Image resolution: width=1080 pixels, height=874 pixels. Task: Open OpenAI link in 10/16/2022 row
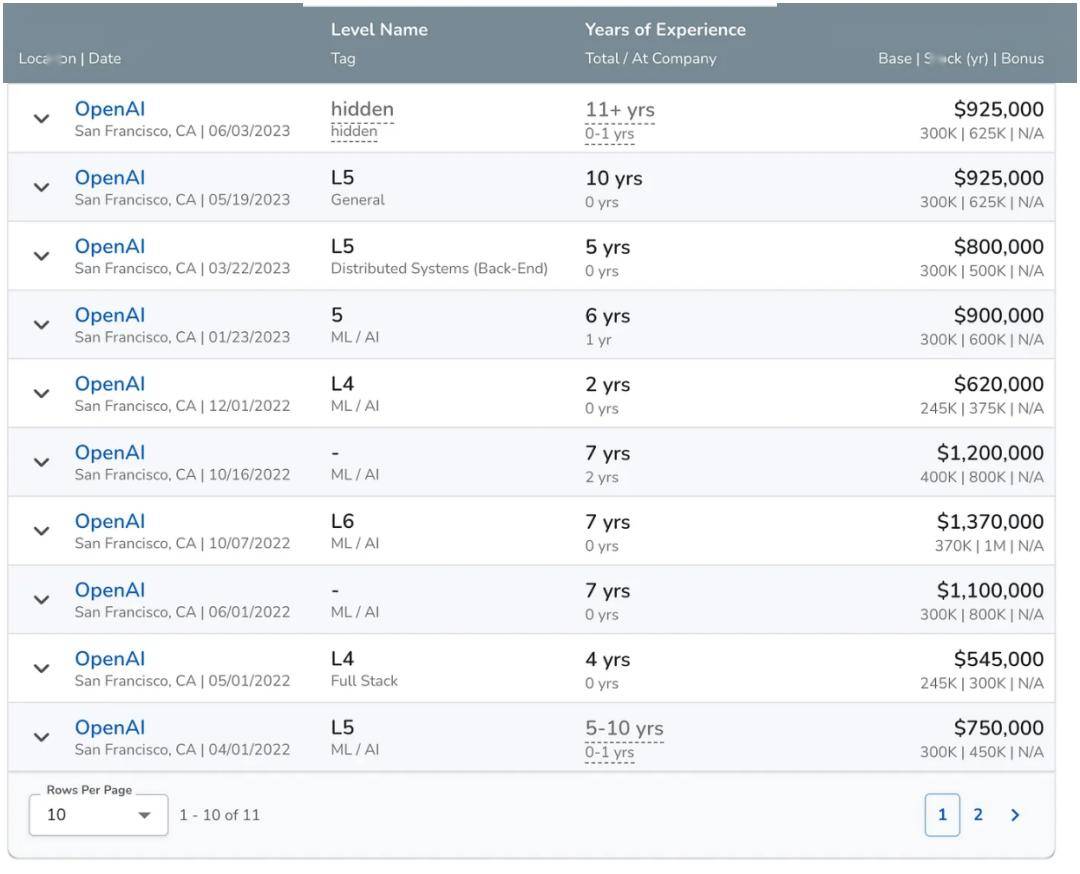(x=110, y=452)
